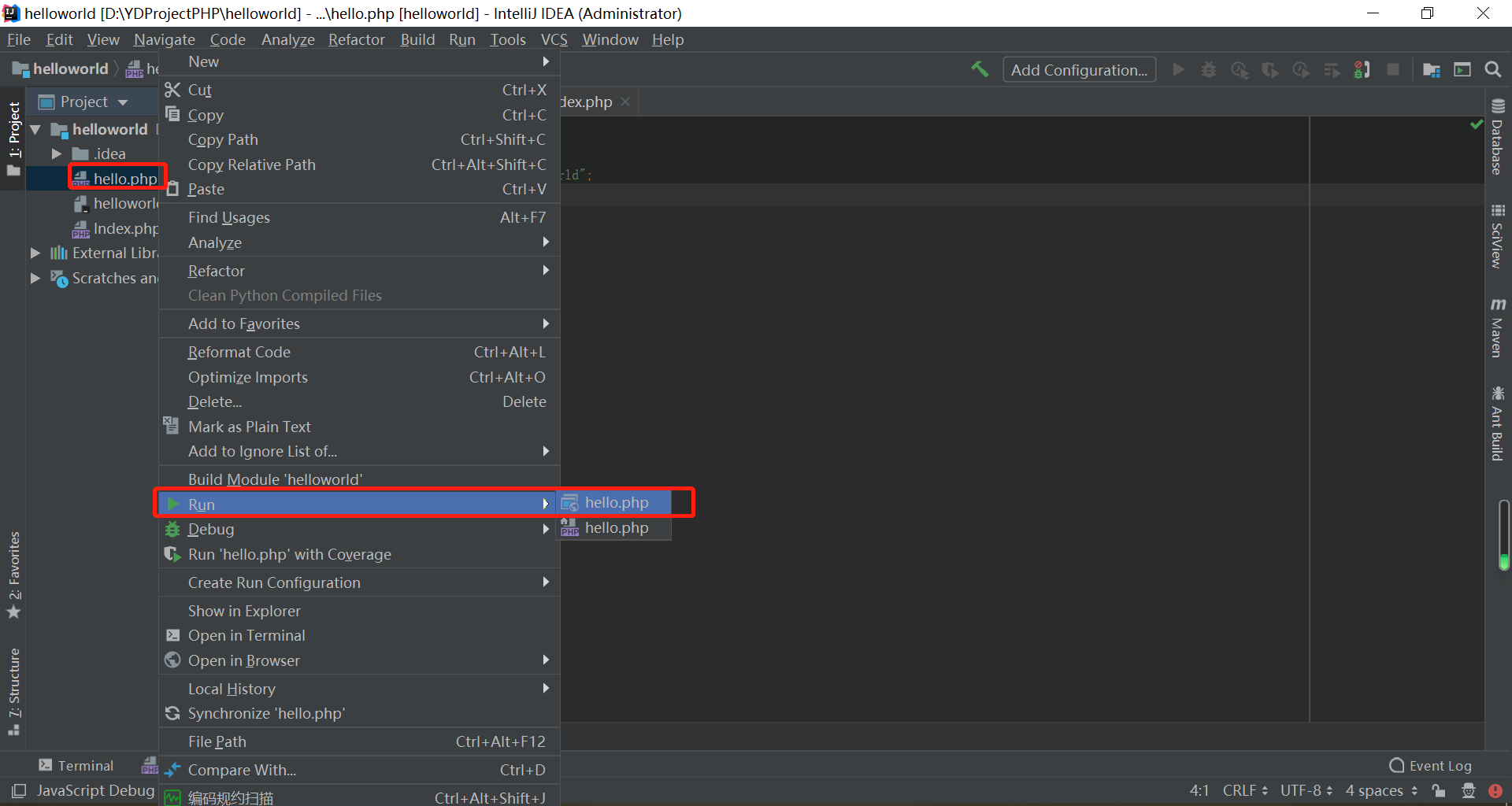1512x806 pixels.
Task: Close the editor tab with X icon
Action: (625, 102)
